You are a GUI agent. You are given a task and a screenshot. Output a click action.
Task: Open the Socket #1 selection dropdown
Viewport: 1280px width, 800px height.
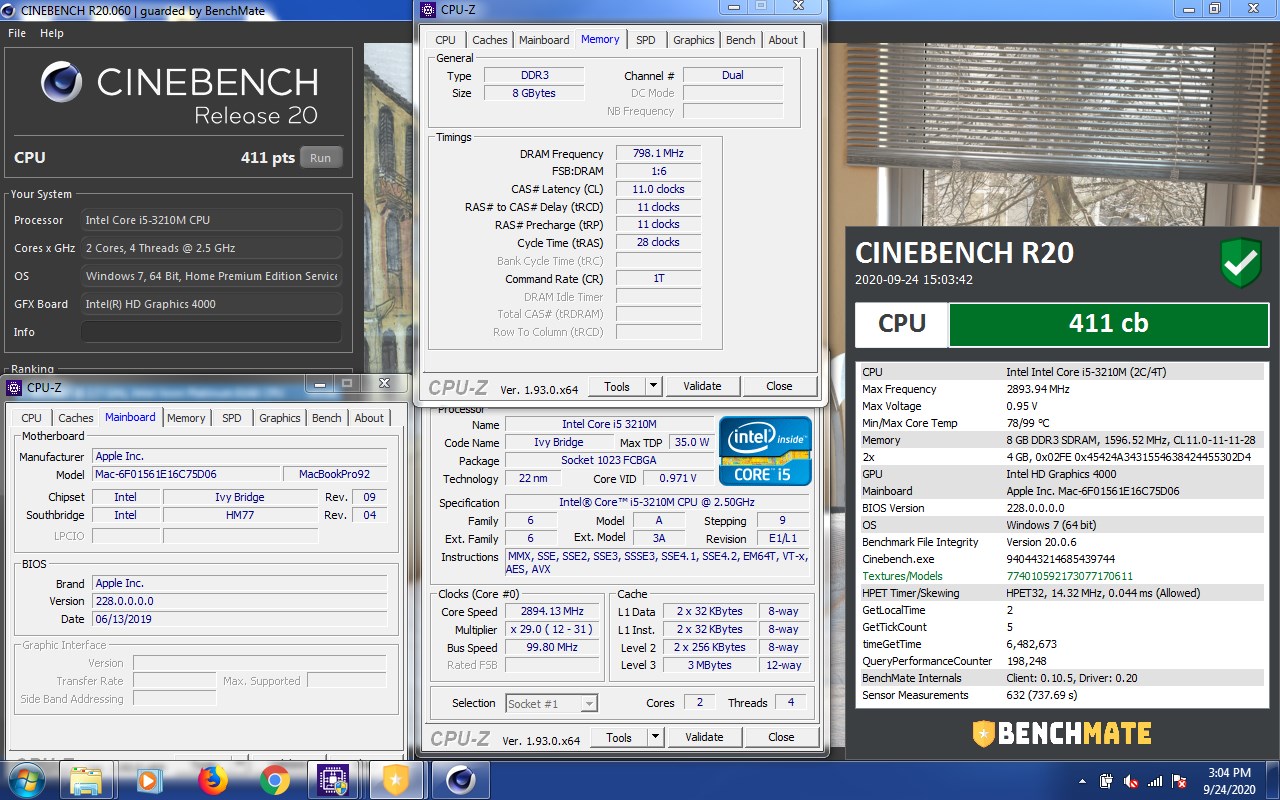552,703
